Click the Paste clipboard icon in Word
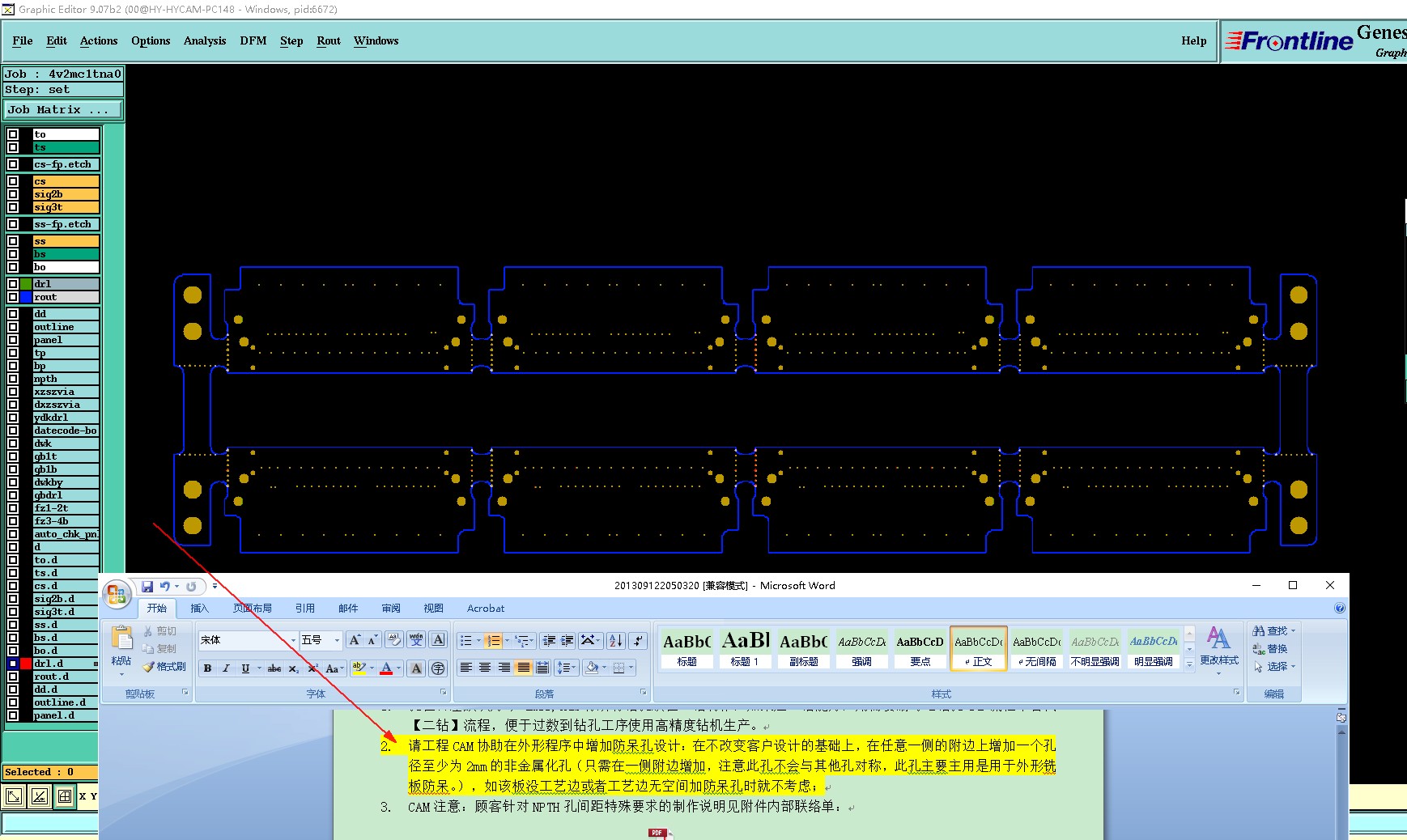Viewport: 1407px width, 840px height. [121, 638]
